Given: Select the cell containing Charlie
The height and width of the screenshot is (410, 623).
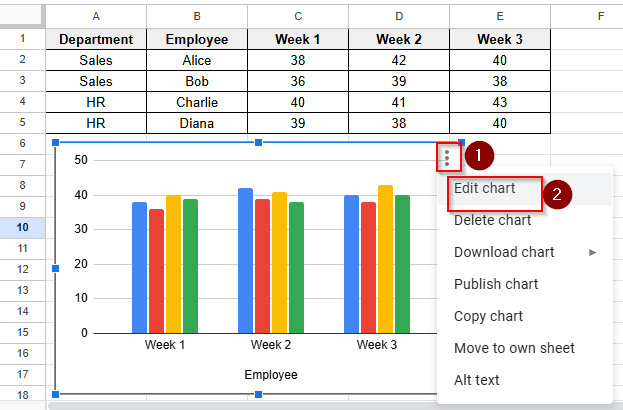Looking at the screenshot, I should click(x=197, y=102).
